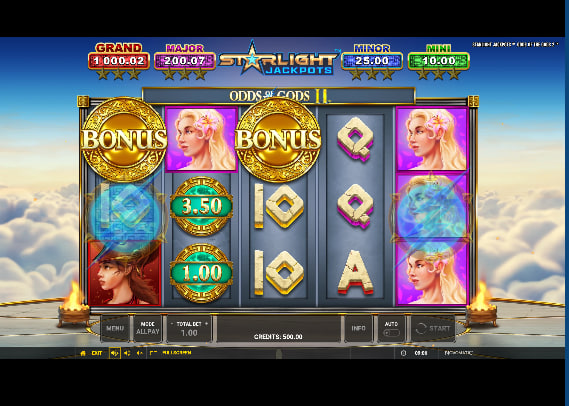Viewport: 570px width, 406px height.
Task: Click the 3.50 green coin symbol
Action: (x=201, y=206)
